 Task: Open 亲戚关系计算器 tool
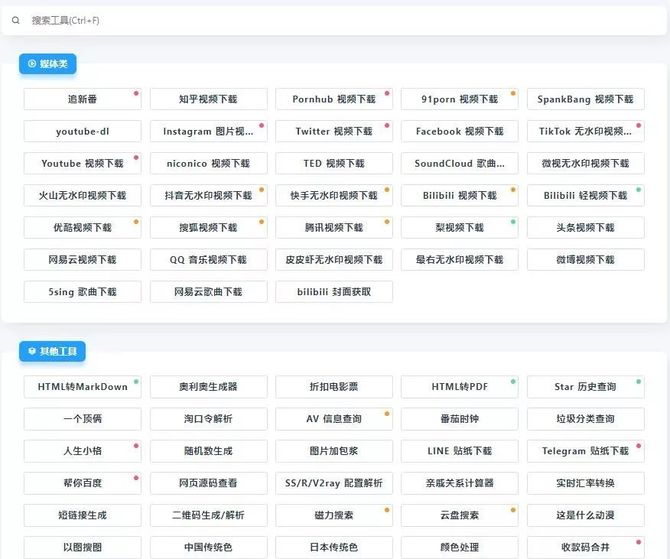459,483
